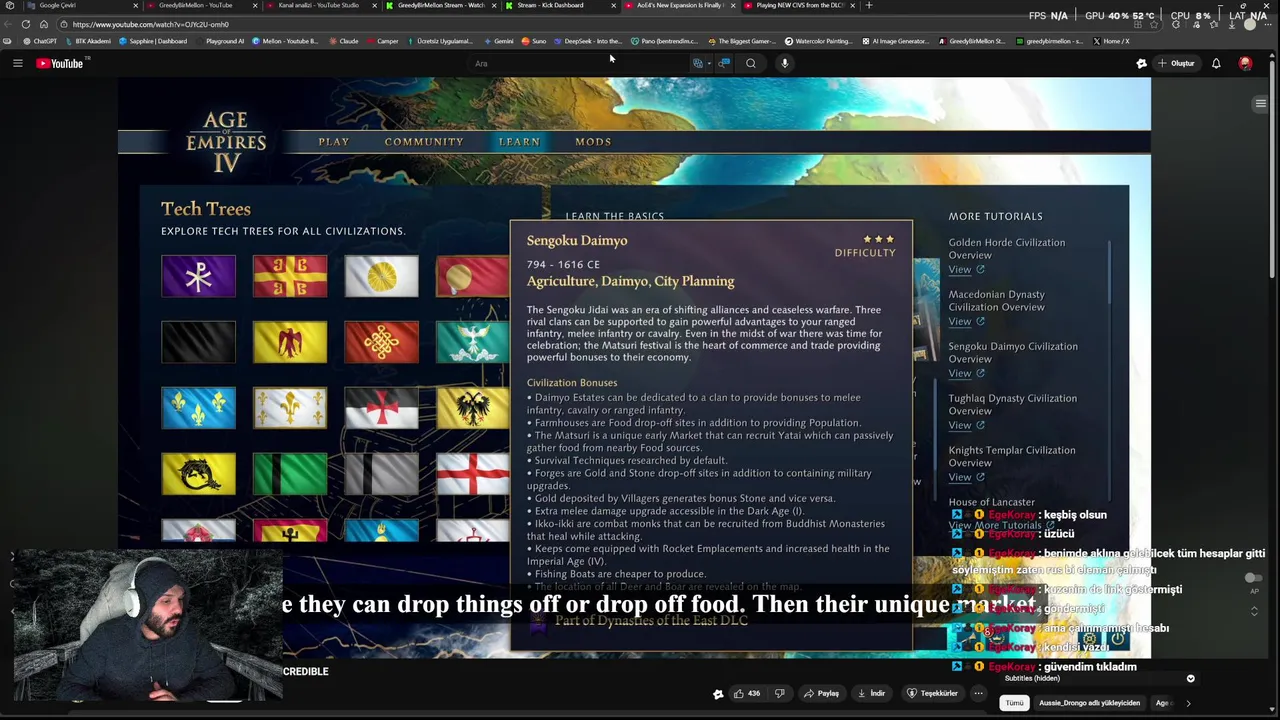The width and height of the screenshot is (1280, 720).
Task: Click the Paylaş share button
Action: (822, 693)
